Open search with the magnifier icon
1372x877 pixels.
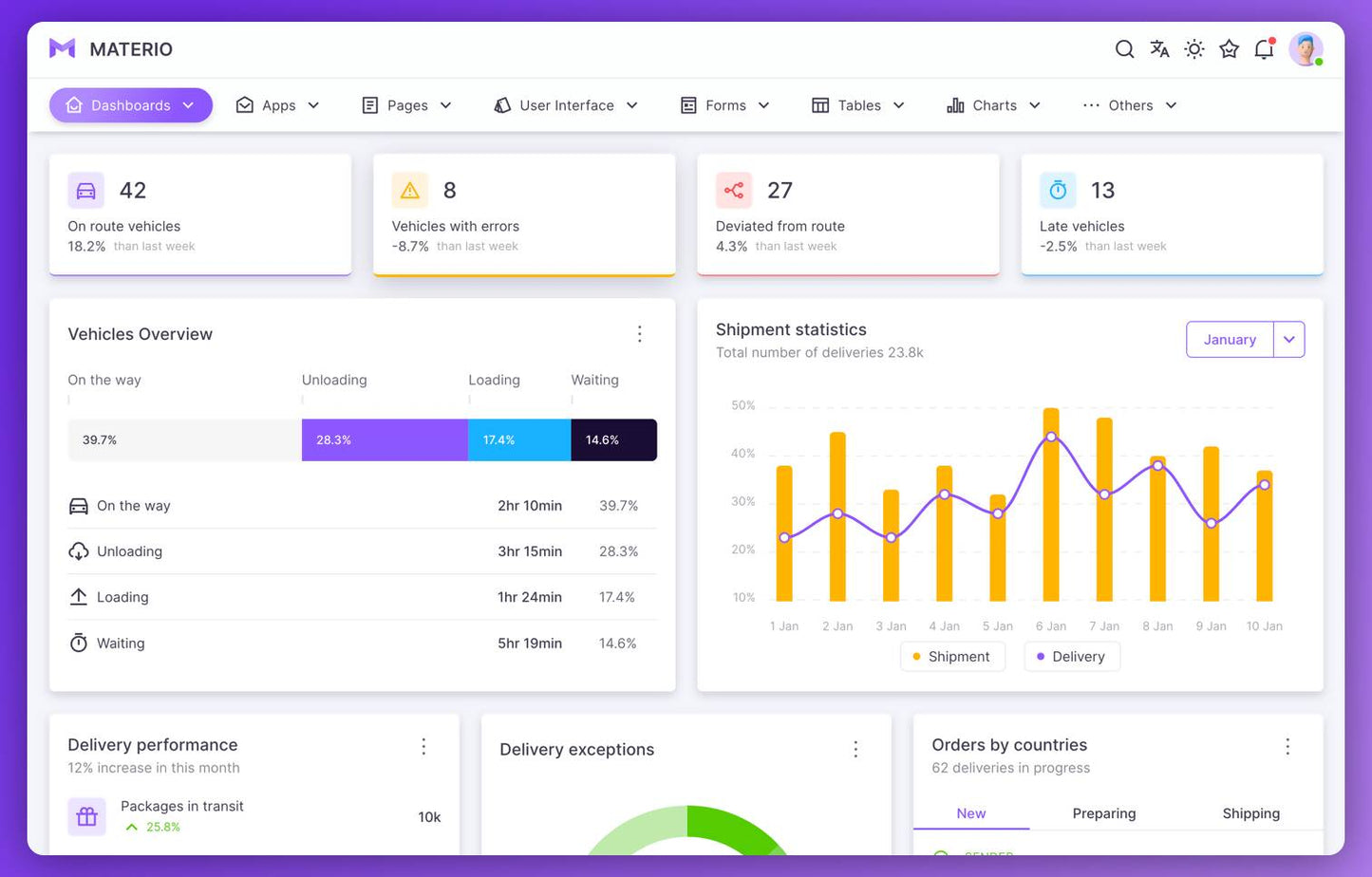tap(1124, 49)
